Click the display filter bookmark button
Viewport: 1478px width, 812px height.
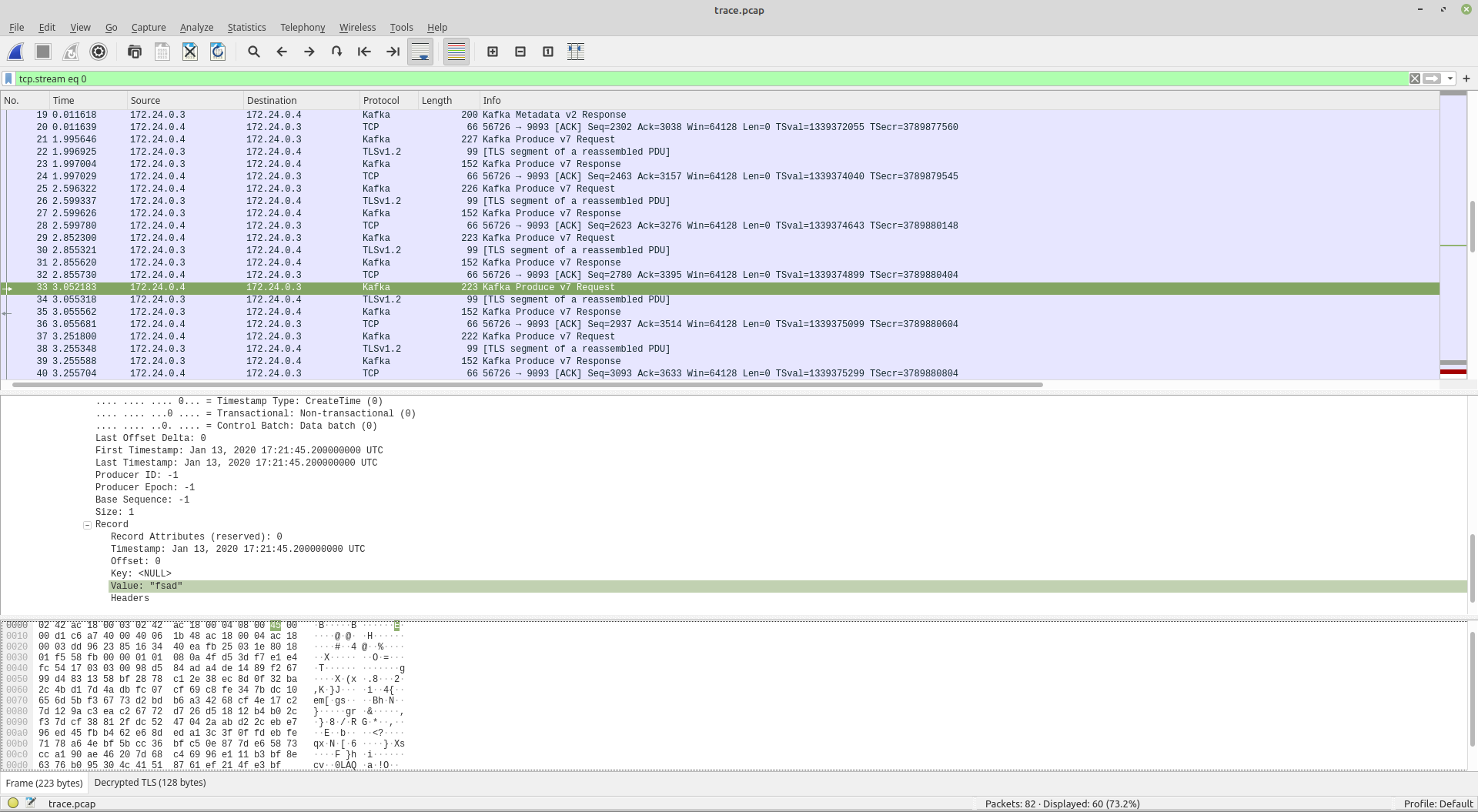(x=8, y=79)
